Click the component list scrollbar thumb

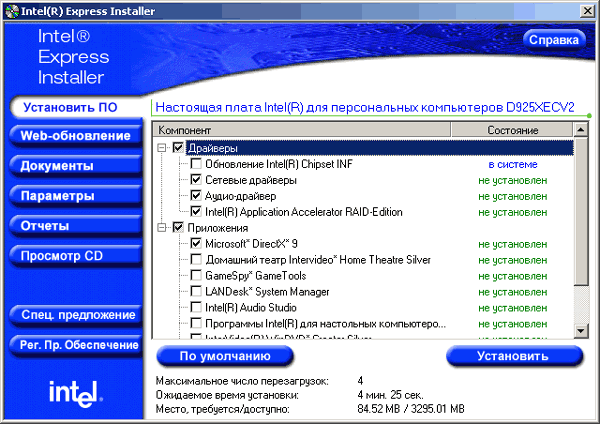pyautogui.click(x=581, y=211)
